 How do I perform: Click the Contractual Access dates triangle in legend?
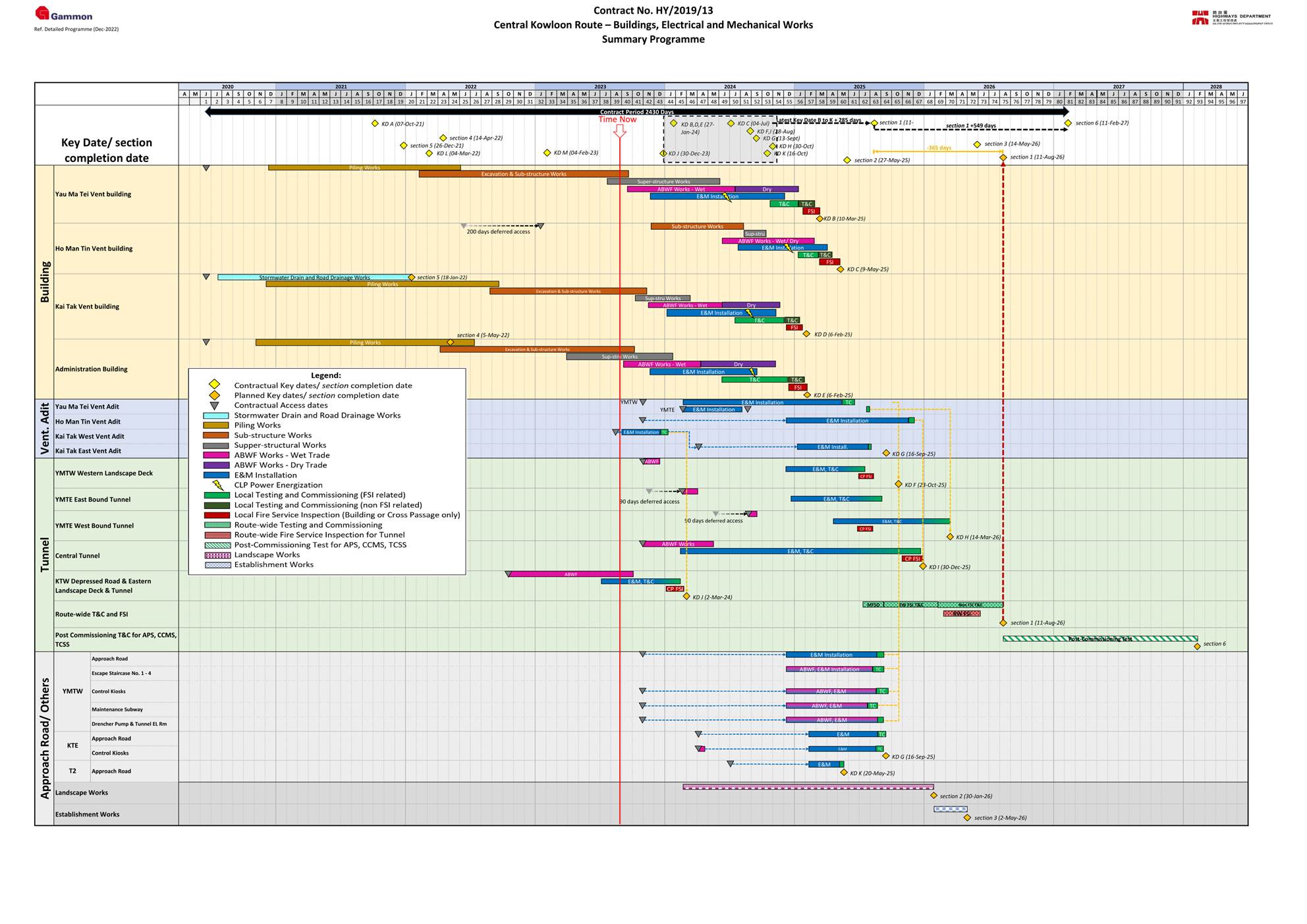point(214,406)
